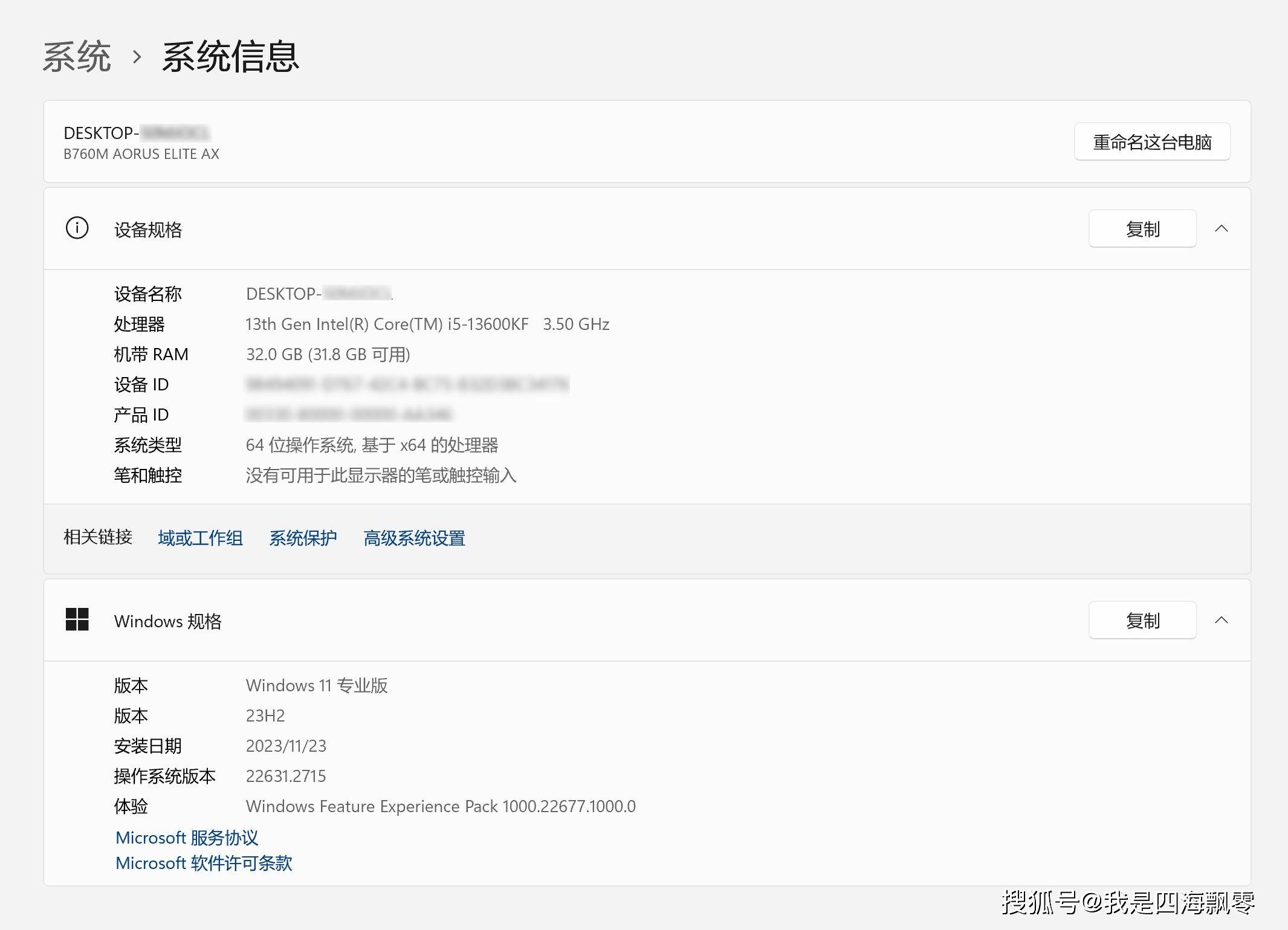Click the 处理器 label

140,325
